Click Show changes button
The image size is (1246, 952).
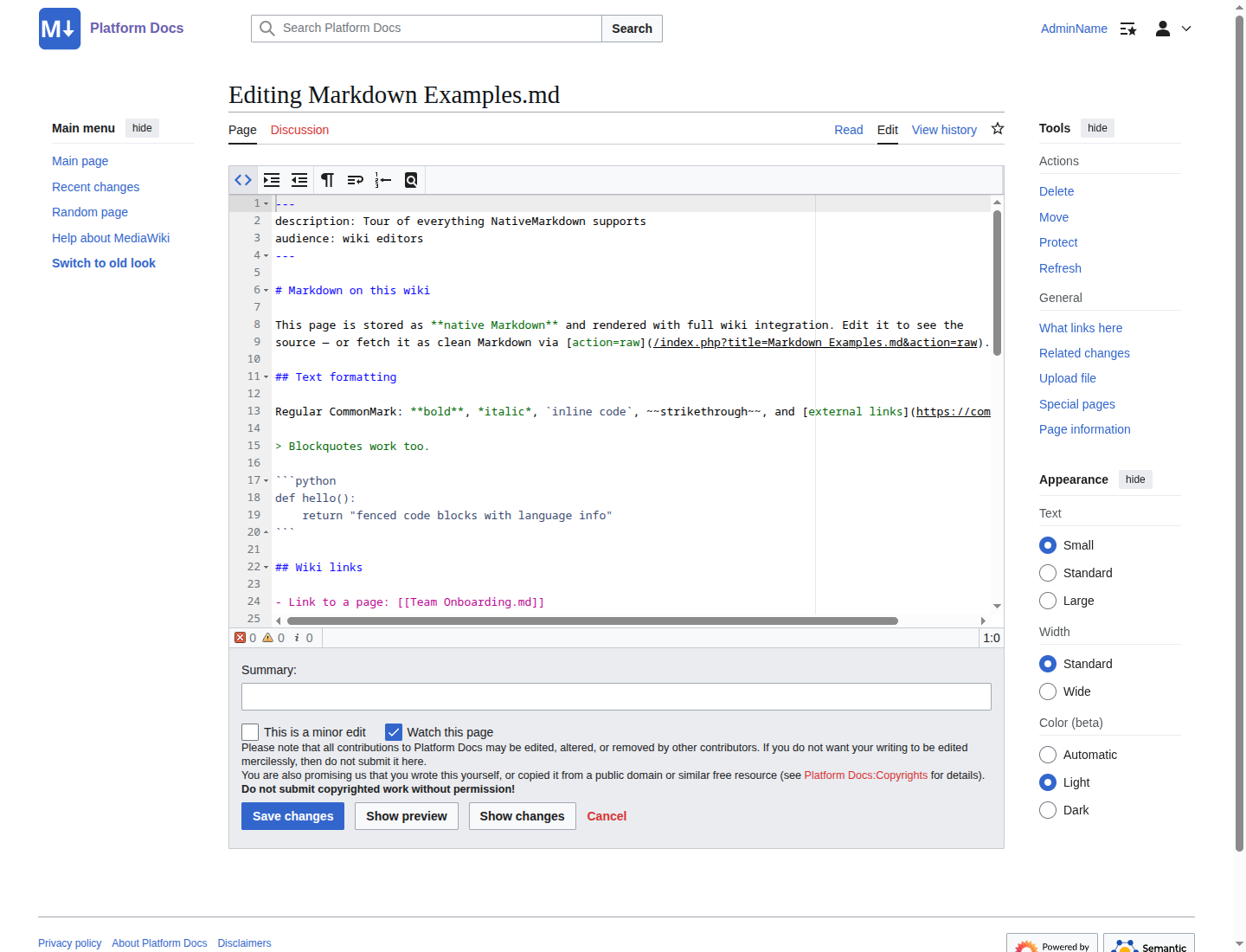[x=522, y=816]
